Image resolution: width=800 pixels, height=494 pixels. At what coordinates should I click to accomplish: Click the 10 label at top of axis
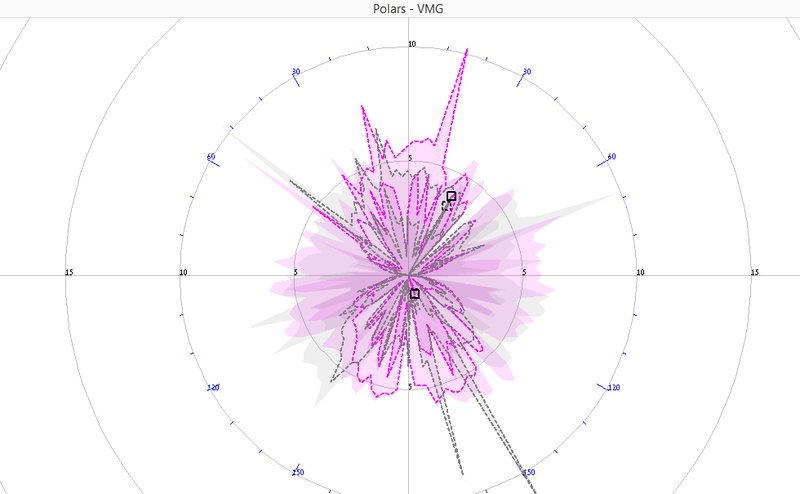pos(412,45)
